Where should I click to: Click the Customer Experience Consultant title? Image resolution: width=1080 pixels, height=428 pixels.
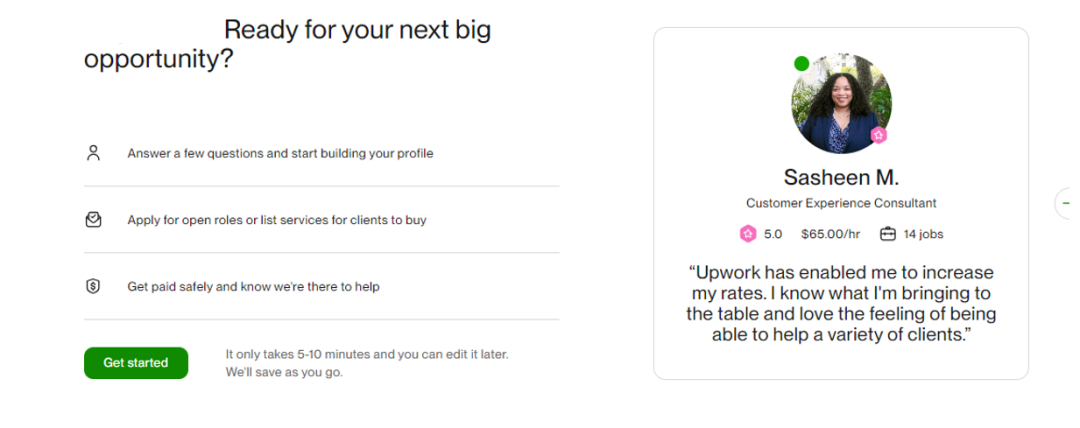(x=841, y=203)
